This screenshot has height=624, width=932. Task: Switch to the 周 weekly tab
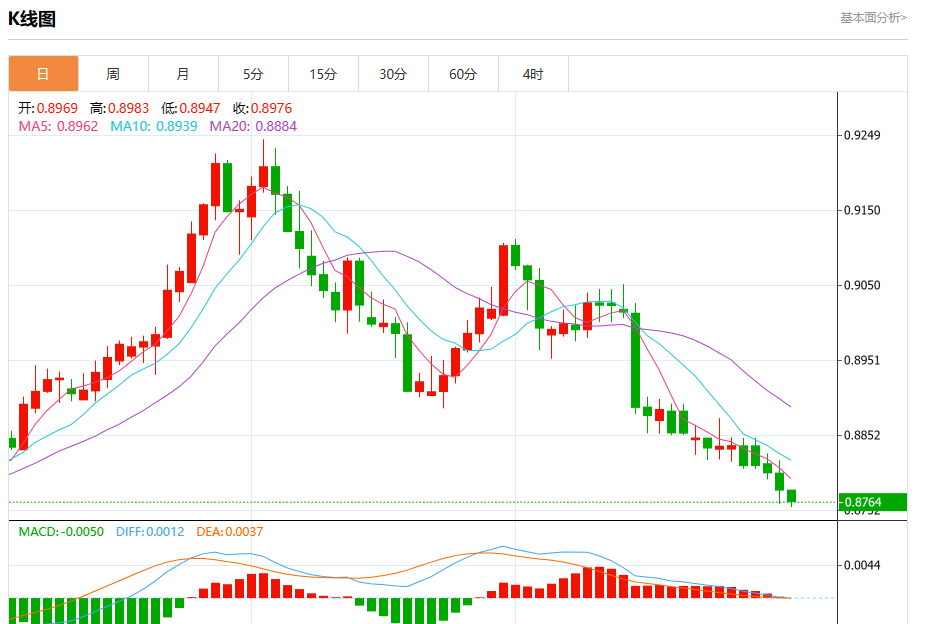[114, 74]
